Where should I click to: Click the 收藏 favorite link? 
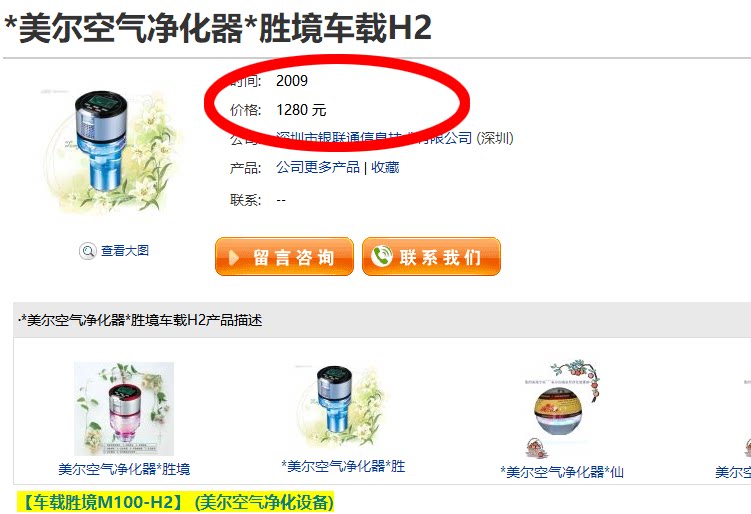(385, 167)
